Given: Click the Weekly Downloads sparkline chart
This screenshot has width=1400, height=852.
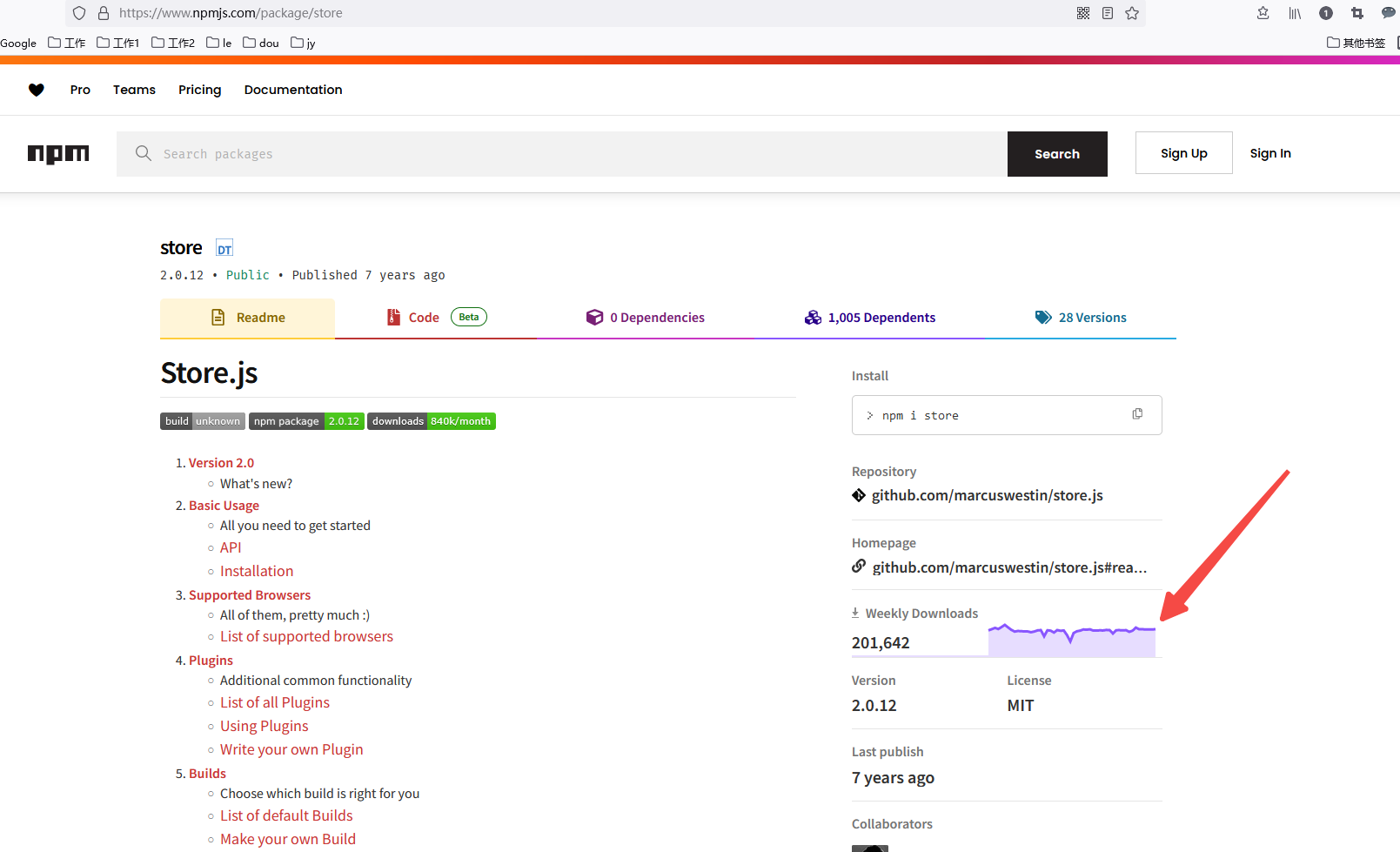Looking at the screenshot, I should 1072,640.
